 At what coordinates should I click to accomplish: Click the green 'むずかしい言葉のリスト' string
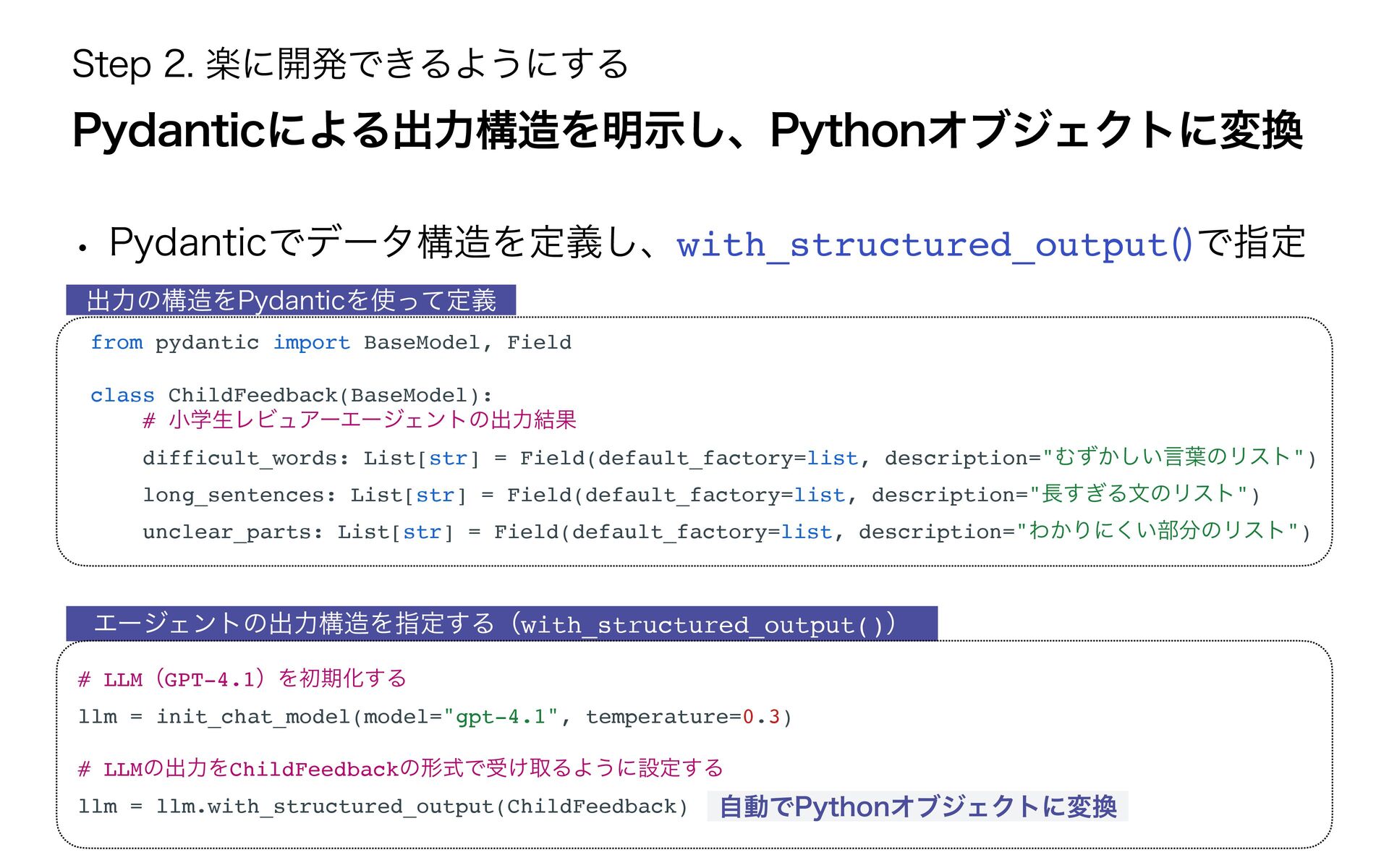(x=1173, y=457)
